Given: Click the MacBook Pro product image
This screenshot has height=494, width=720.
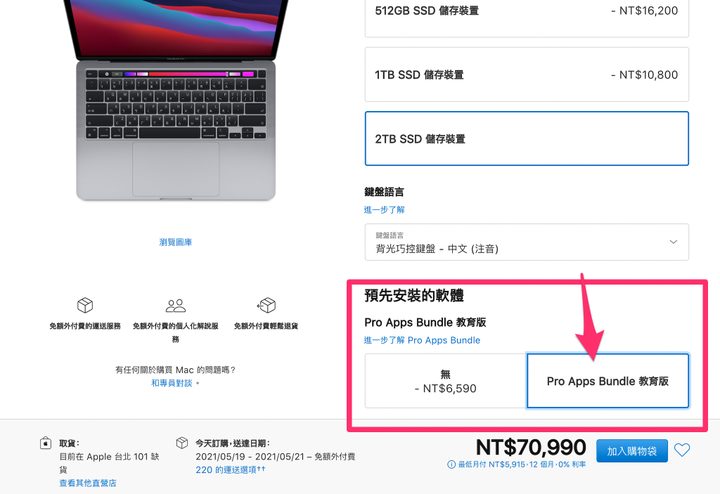Looking at the screenshot, I should (x=175, y=100).
